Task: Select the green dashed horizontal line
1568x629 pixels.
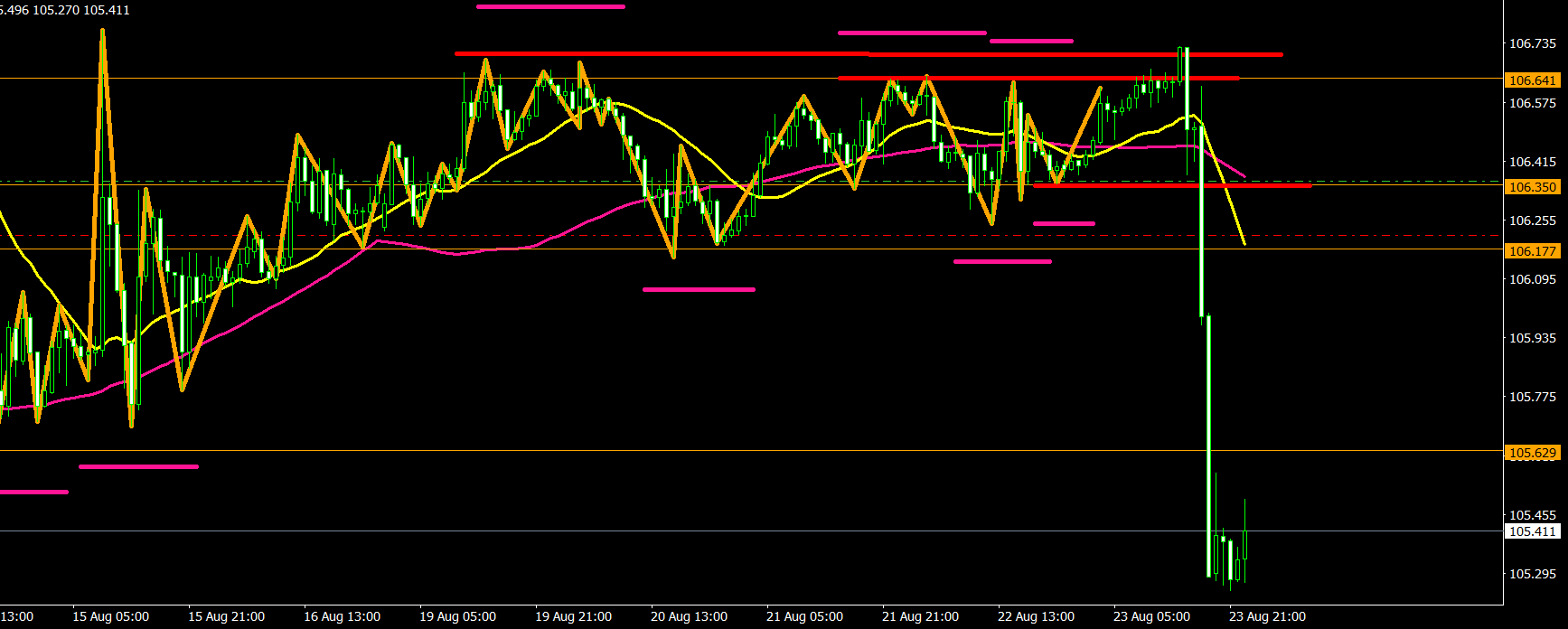Action: 750,182
